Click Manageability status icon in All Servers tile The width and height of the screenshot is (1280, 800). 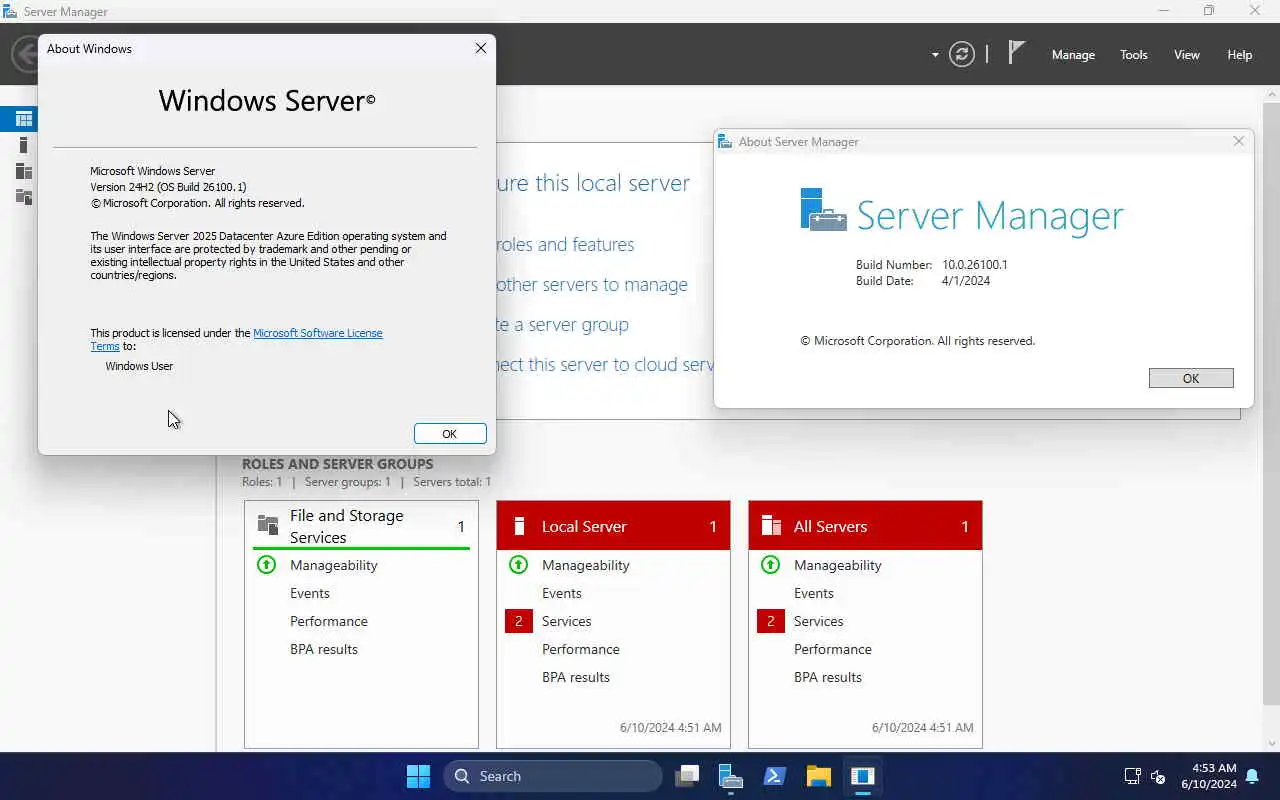pos(770,565)
